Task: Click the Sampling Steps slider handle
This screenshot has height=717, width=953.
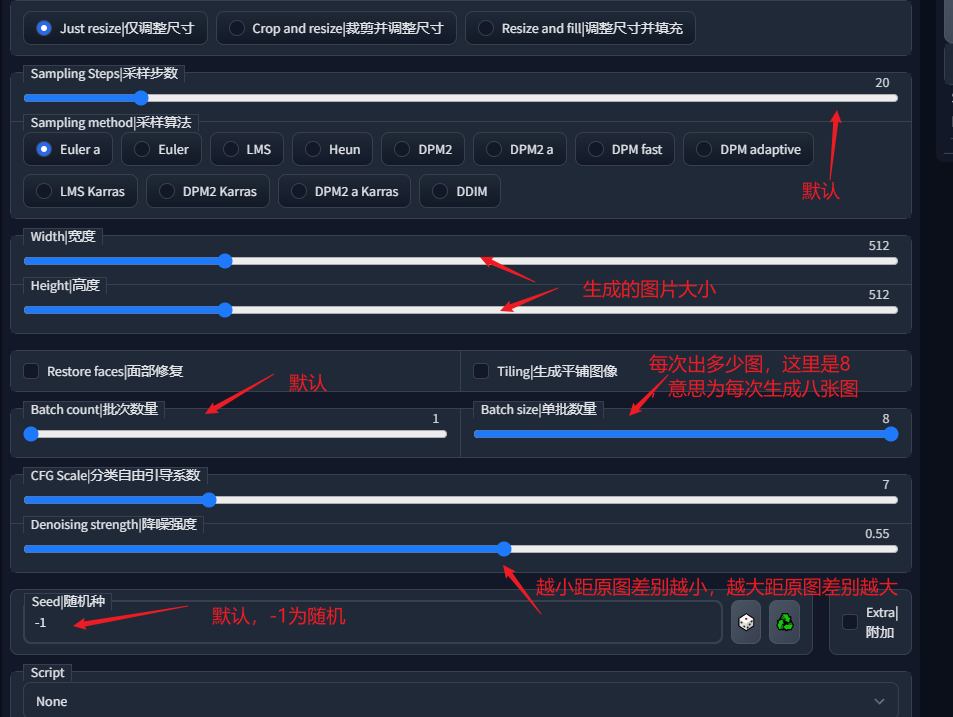Action: [141, 98]
